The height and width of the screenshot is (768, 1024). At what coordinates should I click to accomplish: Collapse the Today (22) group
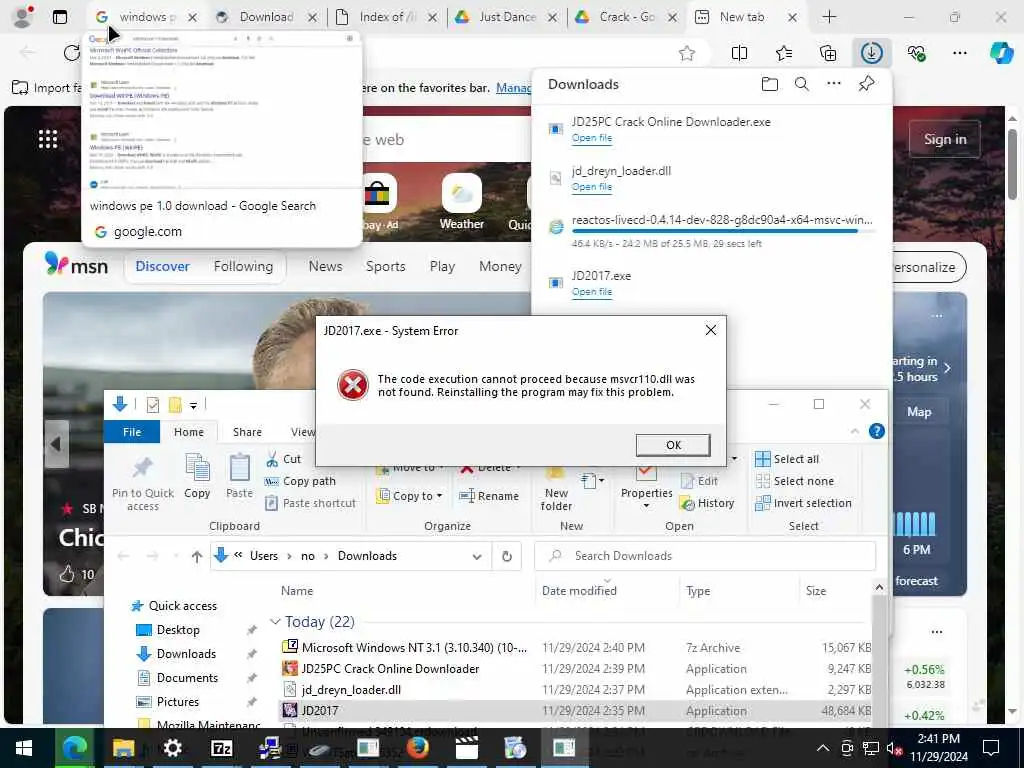point(275,622)
